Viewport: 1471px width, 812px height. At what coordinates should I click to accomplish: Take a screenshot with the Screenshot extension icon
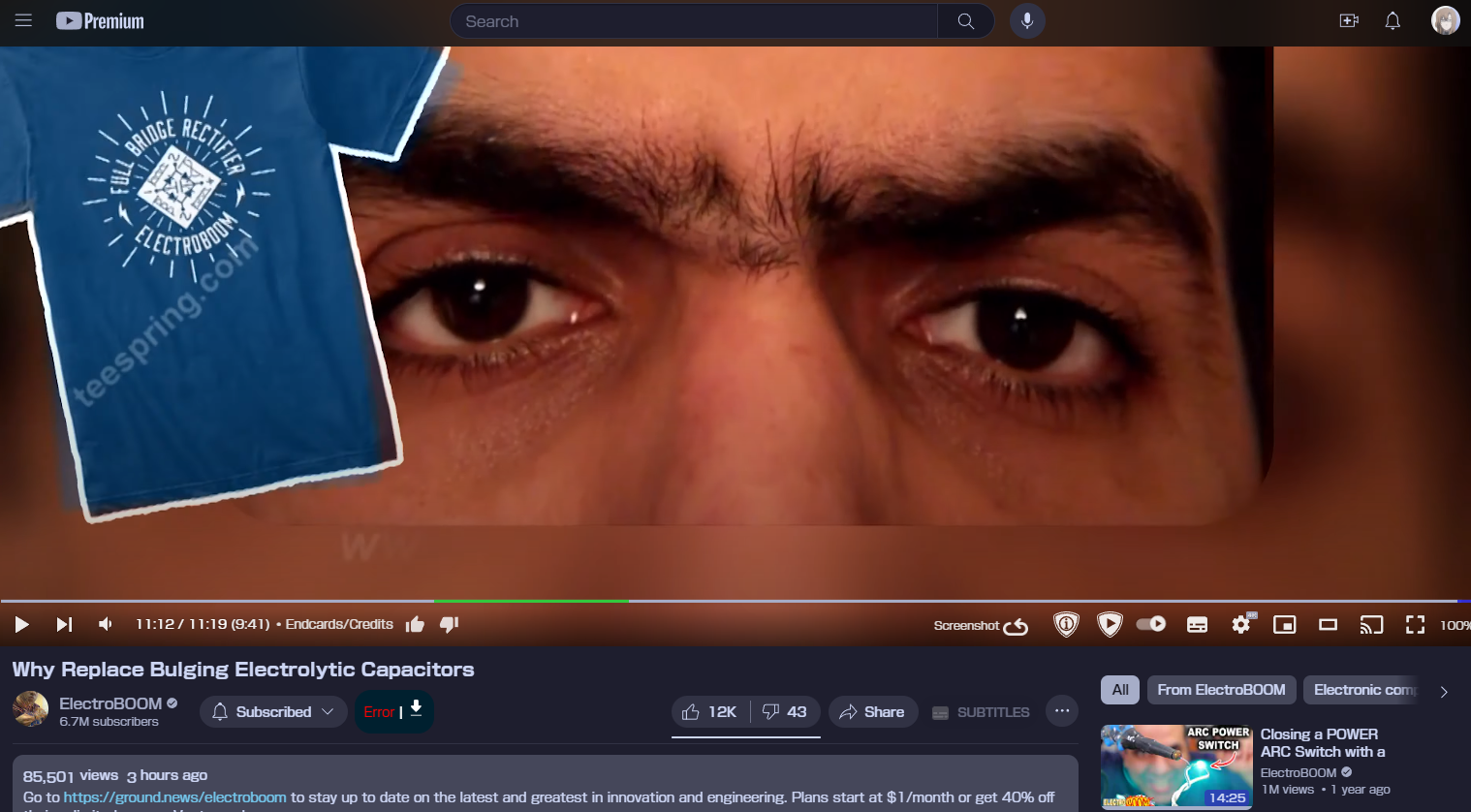click(x=981, y=625)
